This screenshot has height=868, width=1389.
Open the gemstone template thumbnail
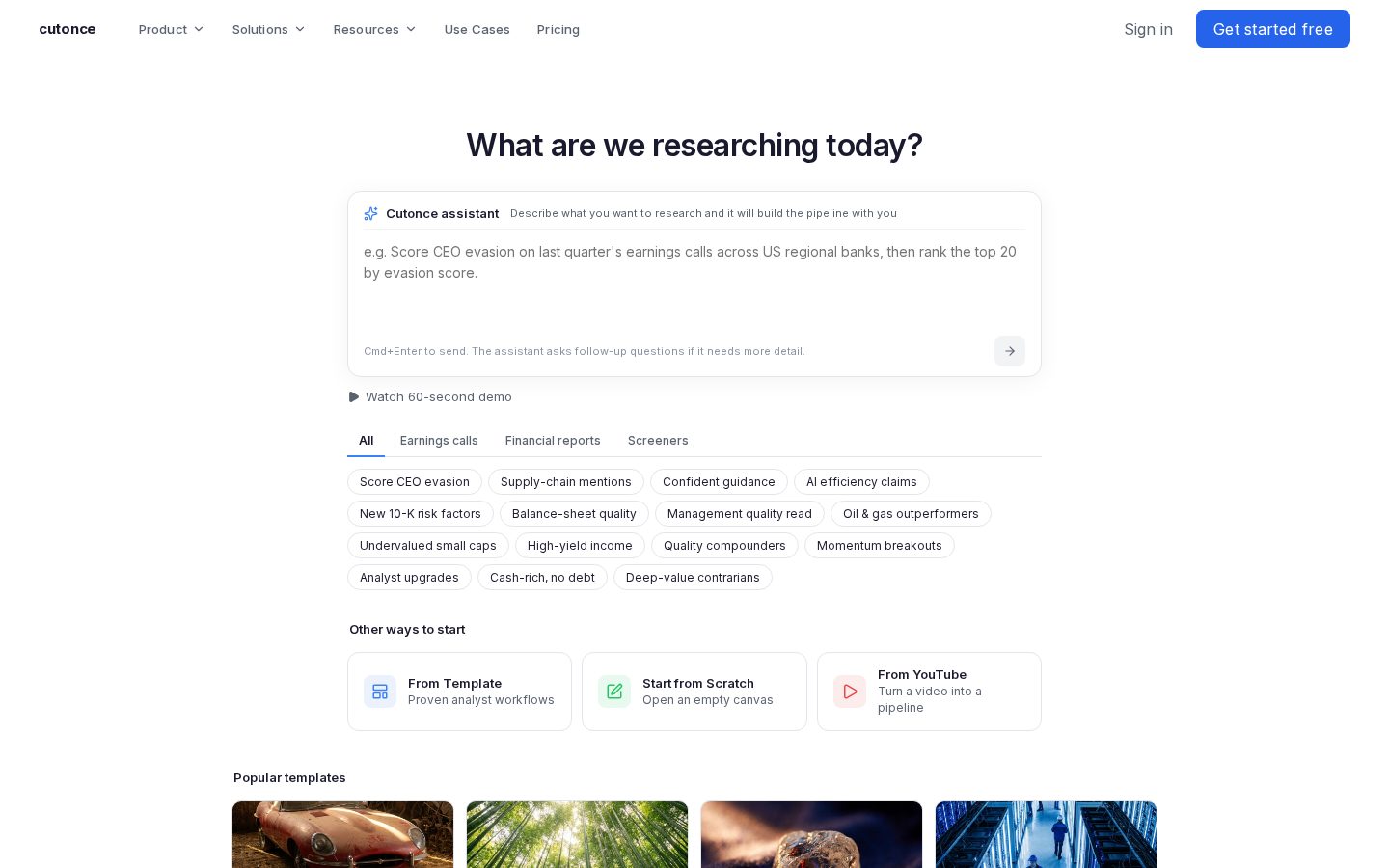coord(811,834)
